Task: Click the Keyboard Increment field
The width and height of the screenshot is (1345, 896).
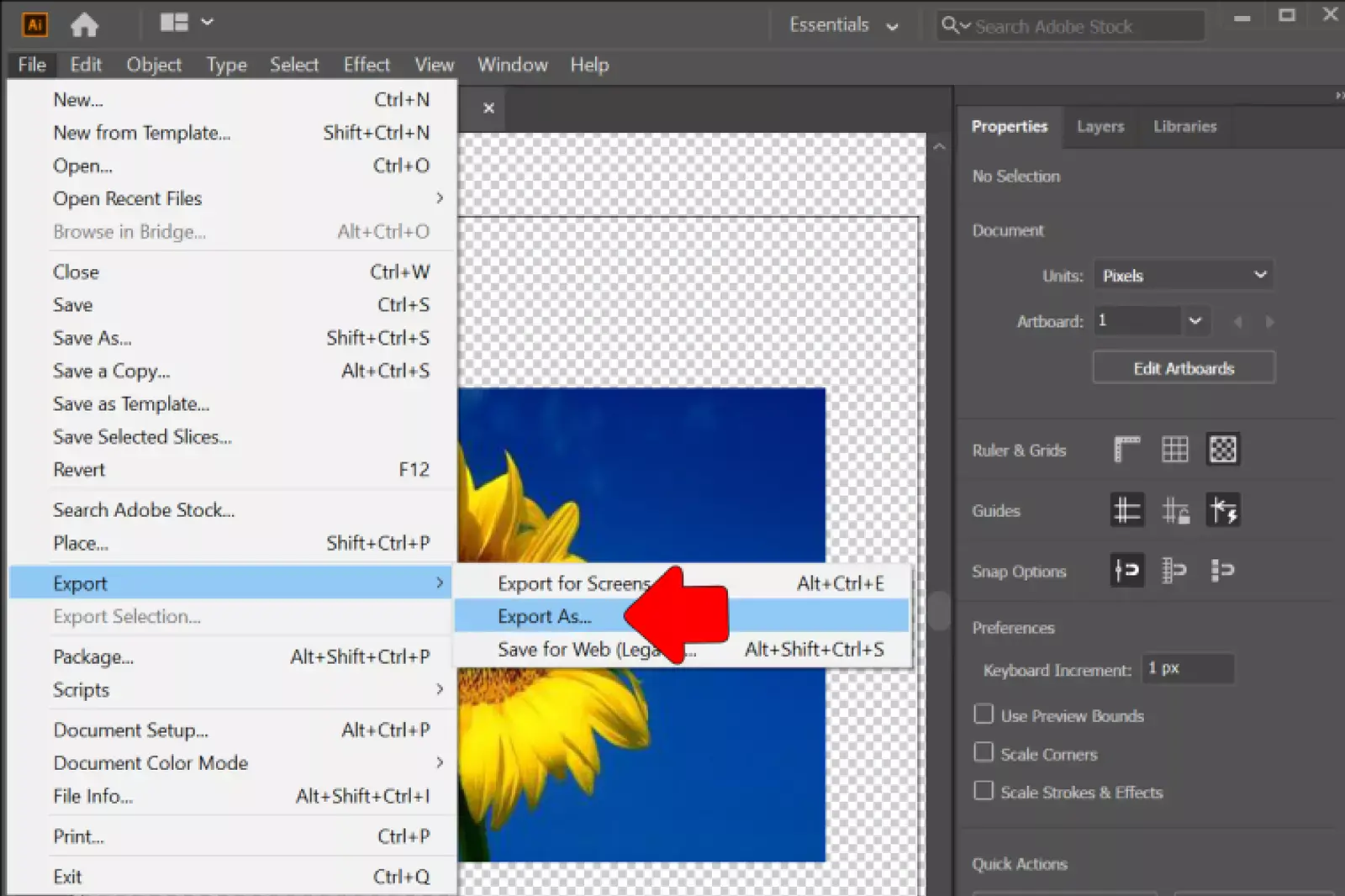Action: [x=1188, y=668]
